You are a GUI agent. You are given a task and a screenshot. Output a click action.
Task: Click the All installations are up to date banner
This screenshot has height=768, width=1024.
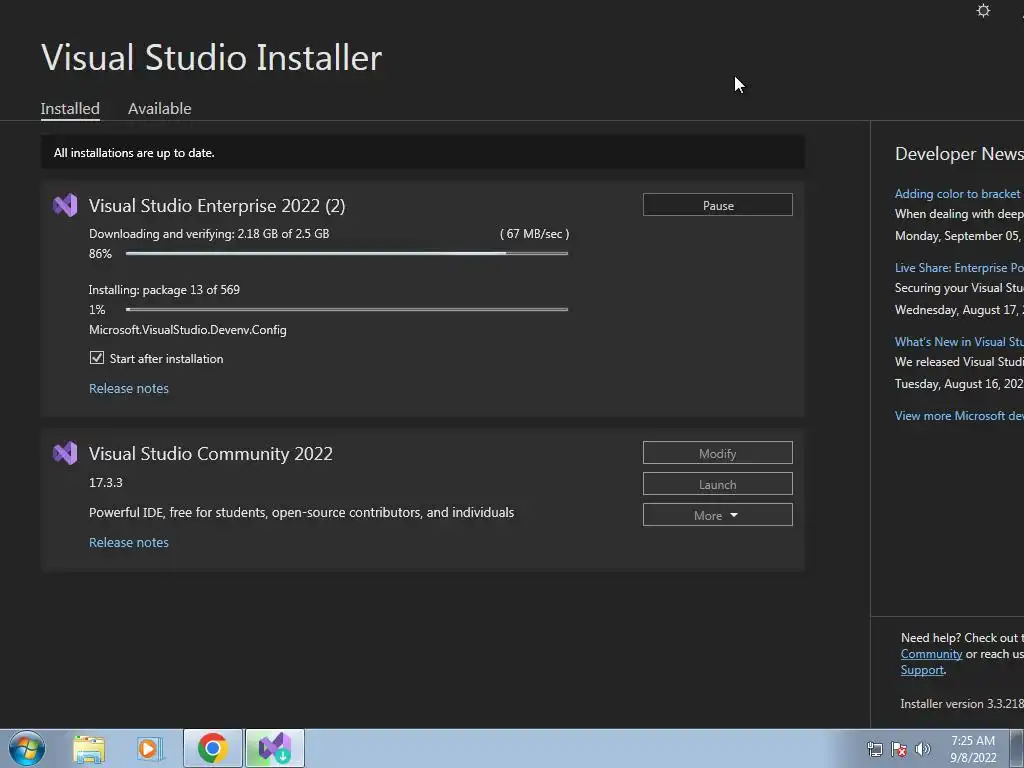pyautogui.click(x=423, y=153)
